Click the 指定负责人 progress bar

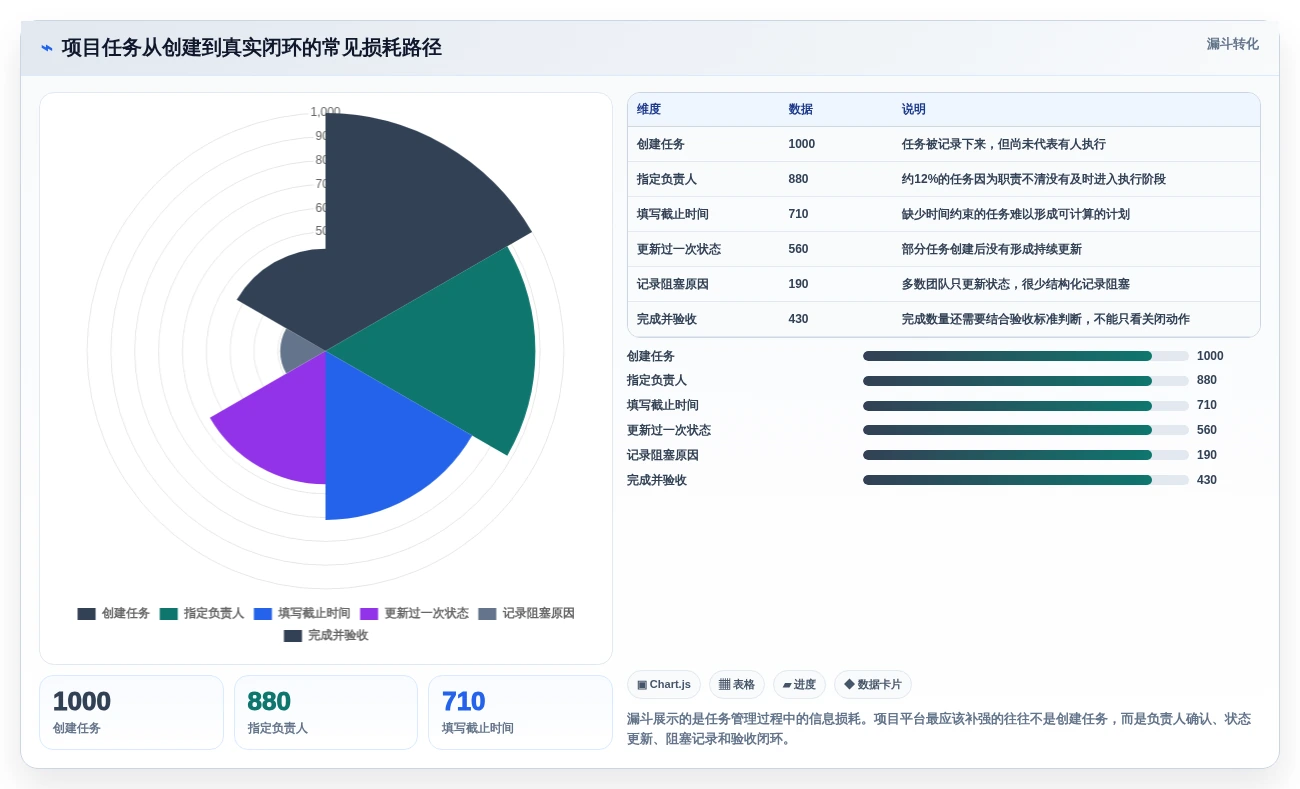point(1026,381)
